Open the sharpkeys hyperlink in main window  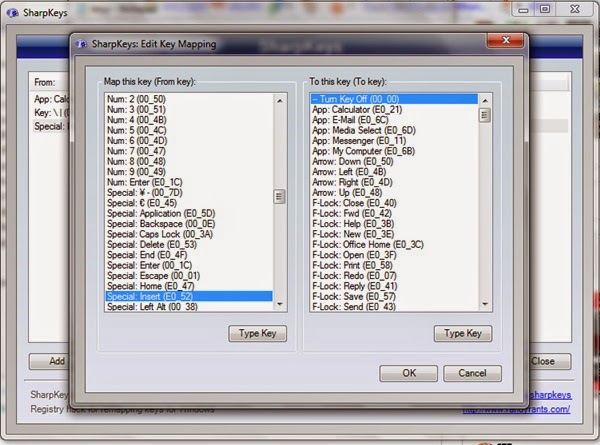pos(551,394)
